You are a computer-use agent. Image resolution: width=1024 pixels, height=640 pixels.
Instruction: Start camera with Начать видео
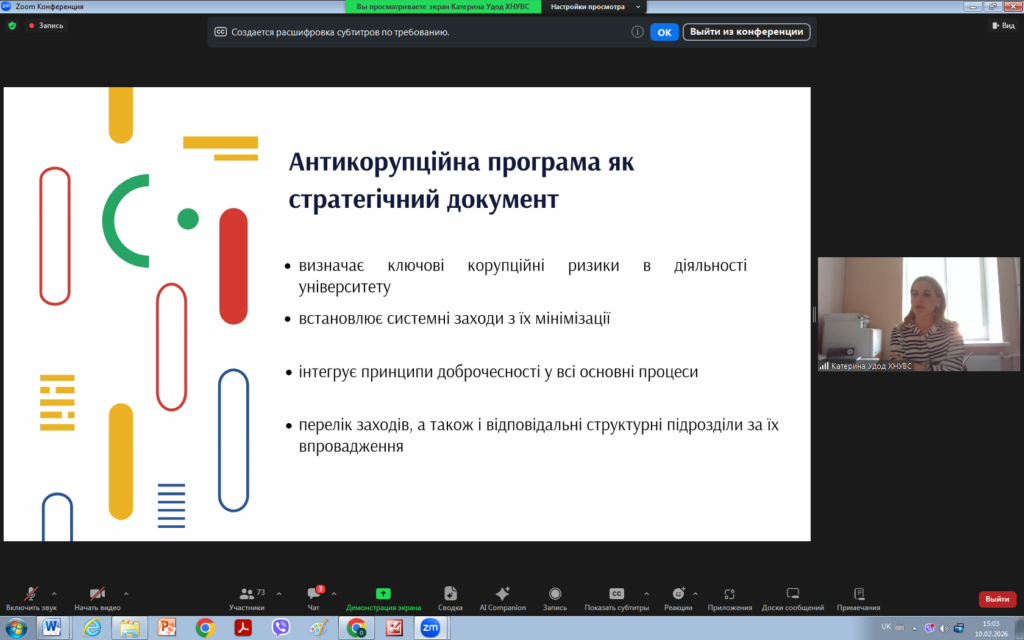97,594
